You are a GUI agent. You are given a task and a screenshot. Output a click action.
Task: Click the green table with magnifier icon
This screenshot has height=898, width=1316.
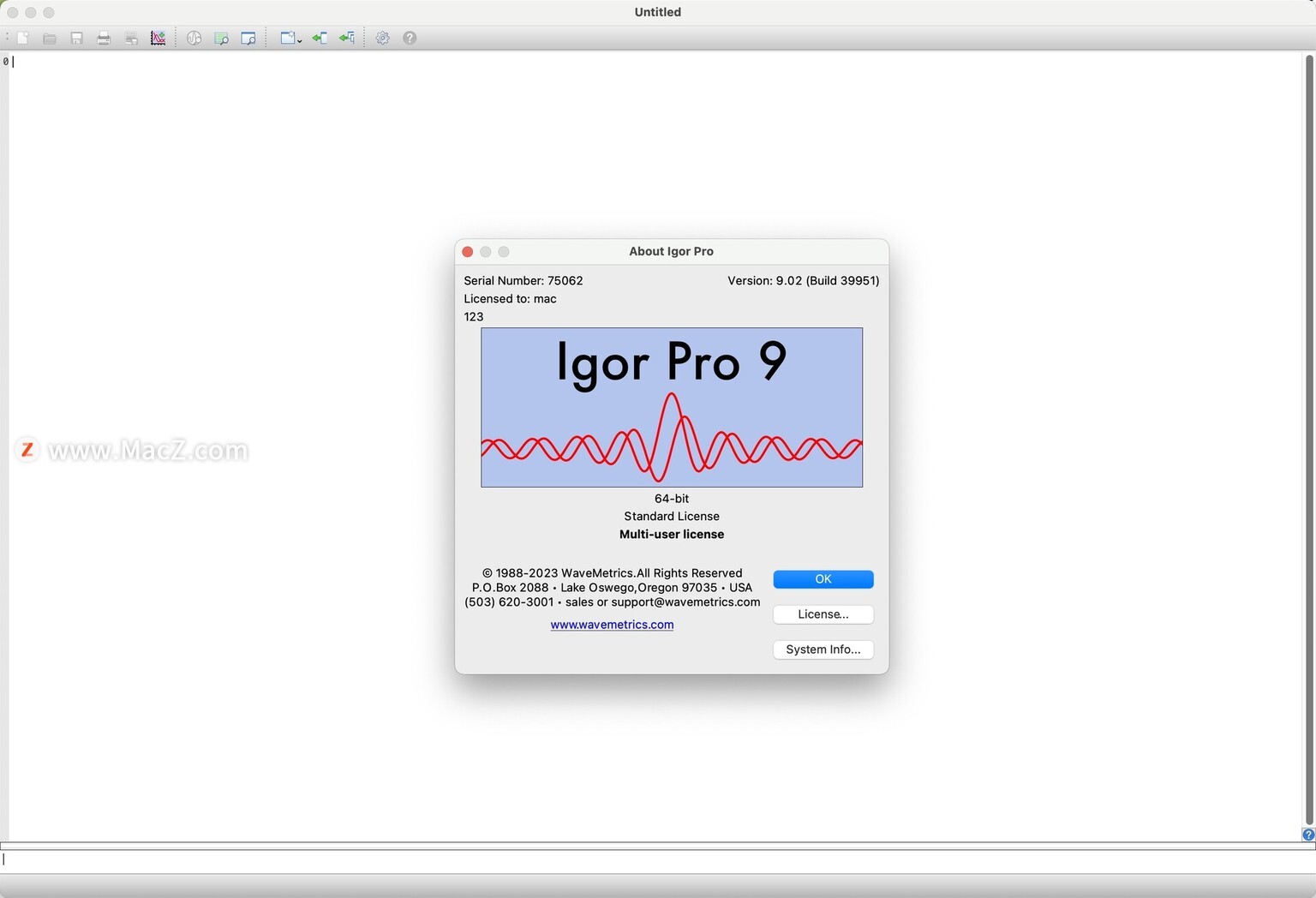click(222, 39)
